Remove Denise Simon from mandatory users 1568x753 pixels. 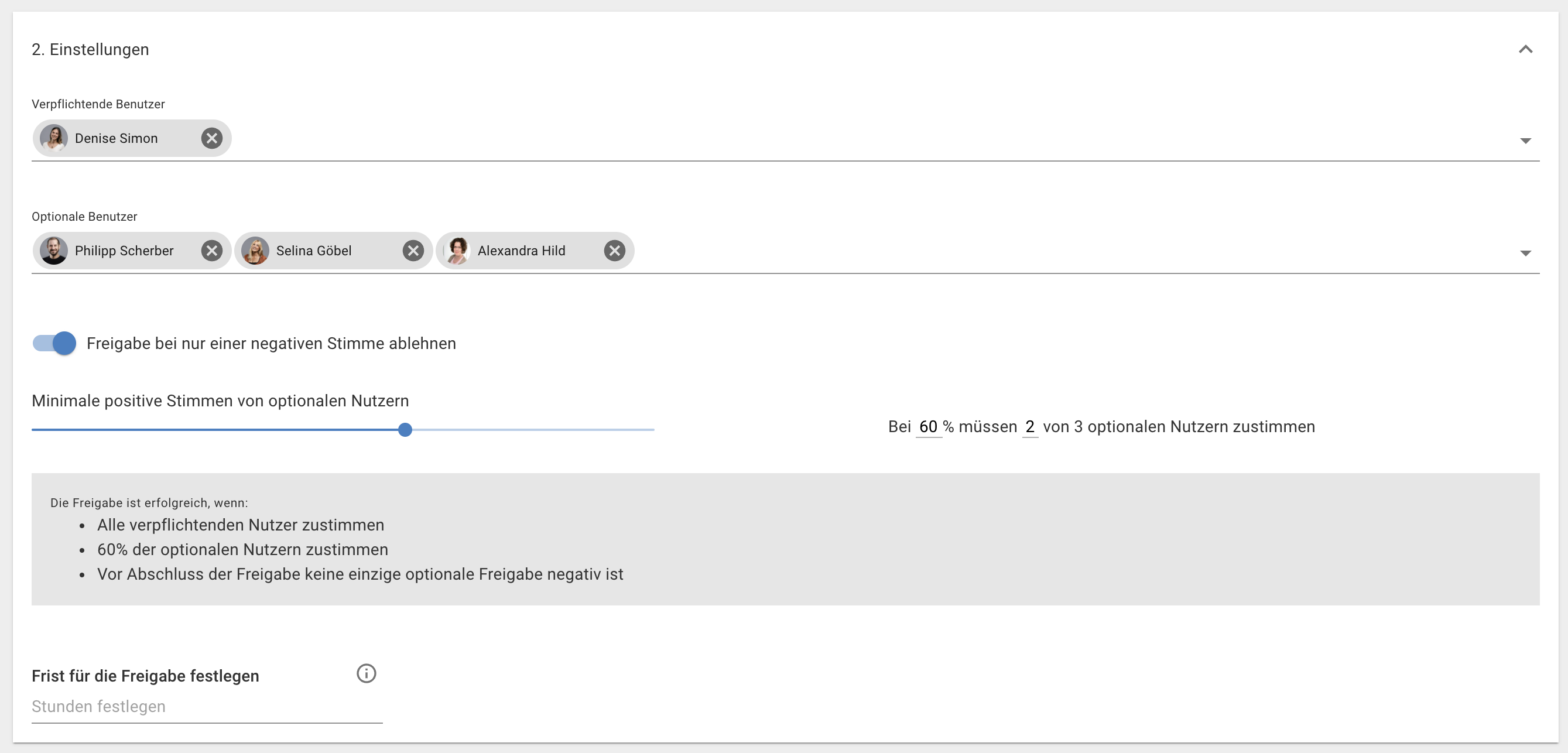212,138
